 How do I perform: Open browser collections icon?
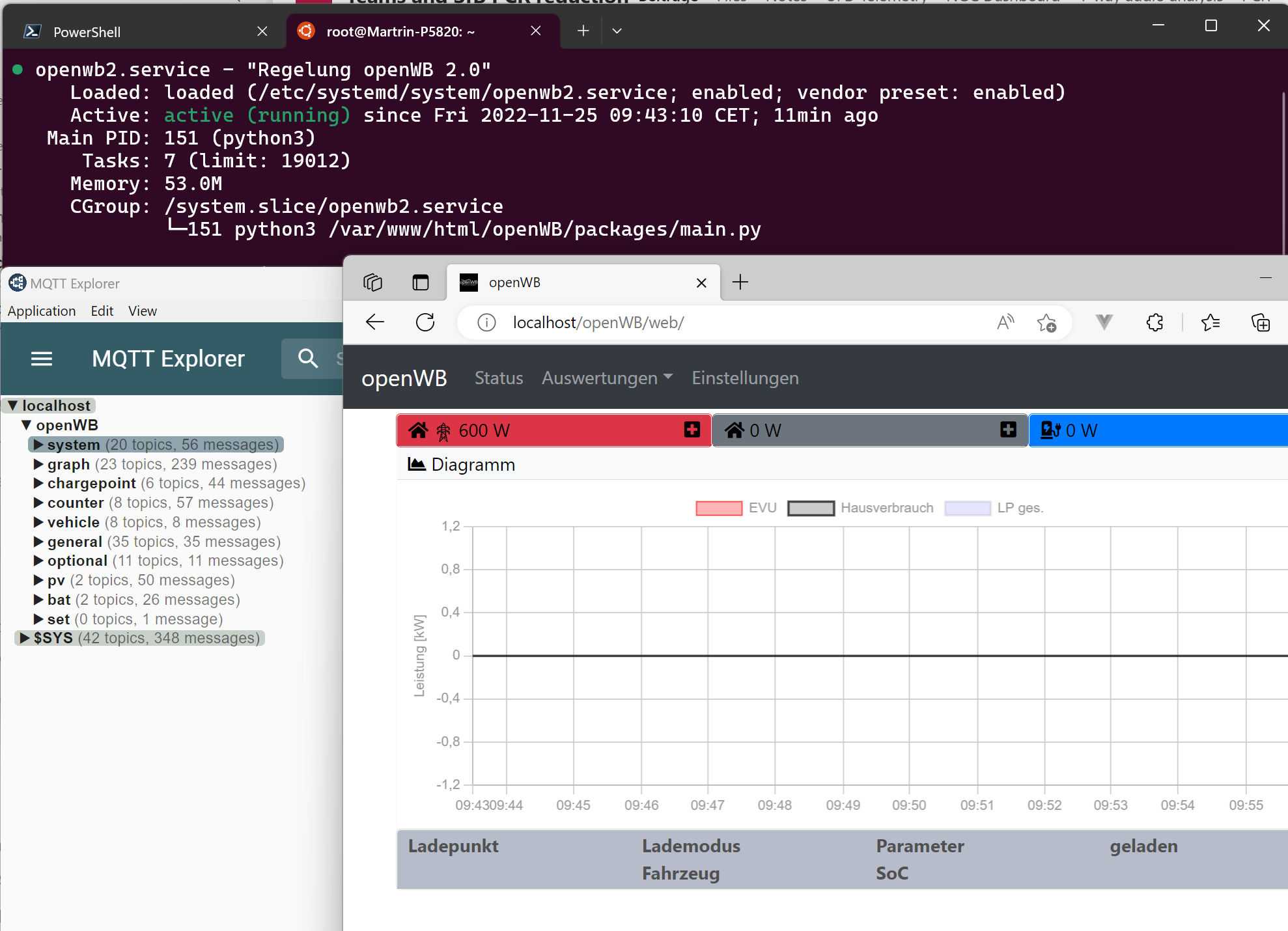point(1261,322)
